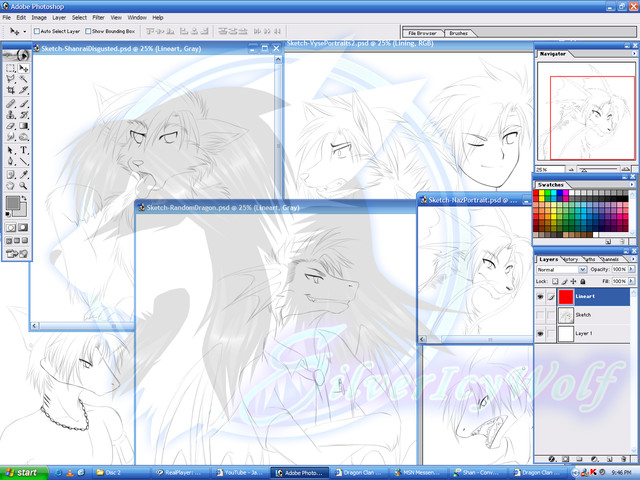
Task: Open the Opacity slider arrow
Action: coord(631,269)
